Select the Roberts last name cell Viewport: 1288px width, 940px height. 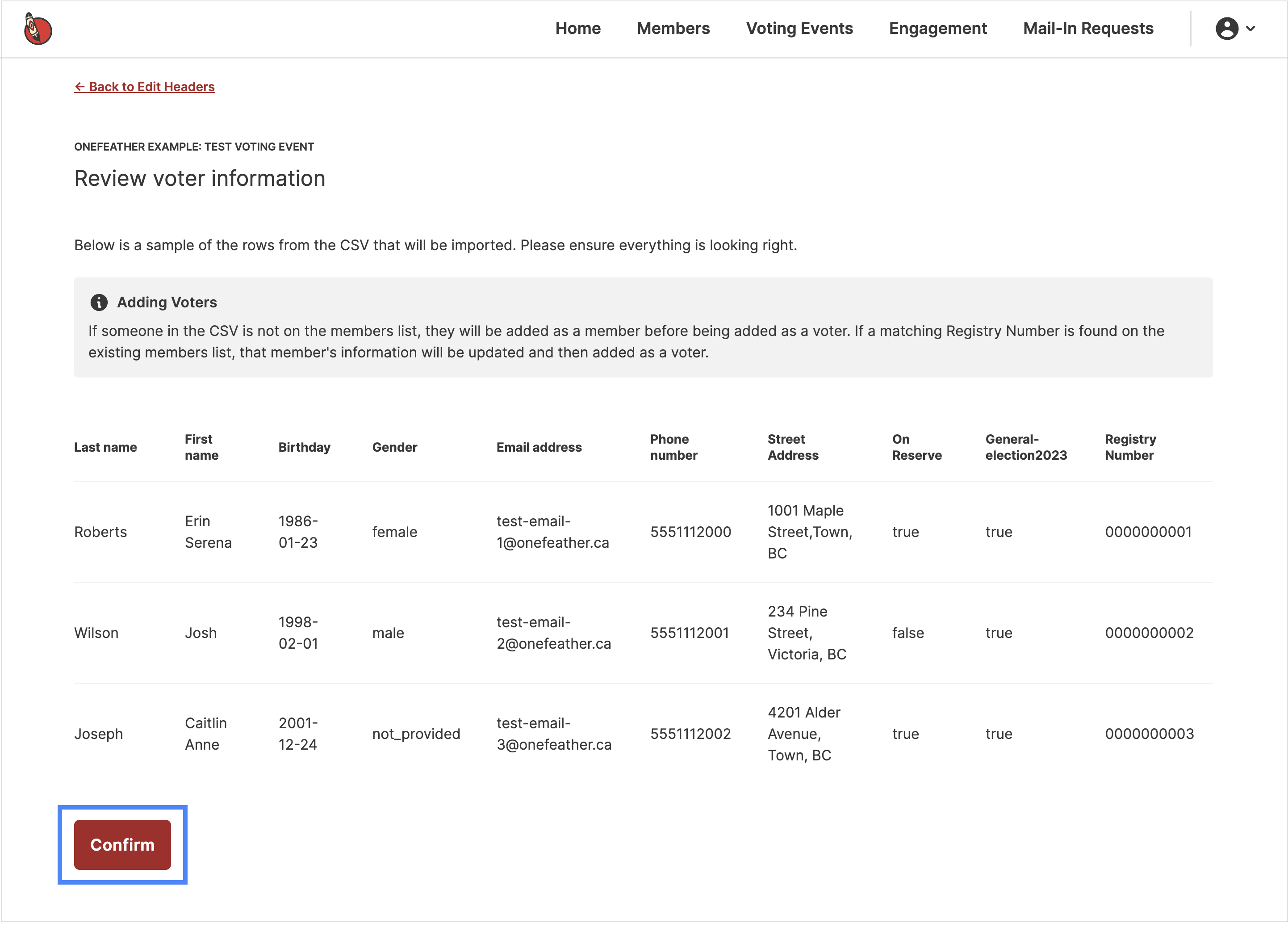(x=100, y=532)
